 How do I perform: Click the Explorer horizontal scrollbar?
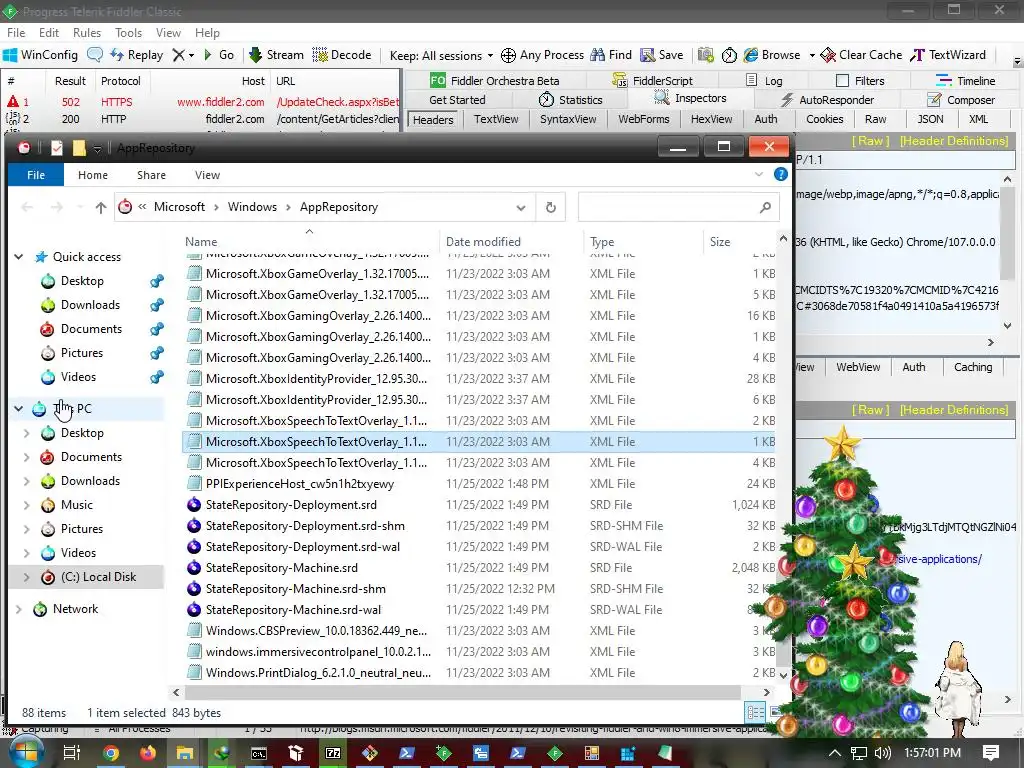pyautogui.click(x=462, y=692)
